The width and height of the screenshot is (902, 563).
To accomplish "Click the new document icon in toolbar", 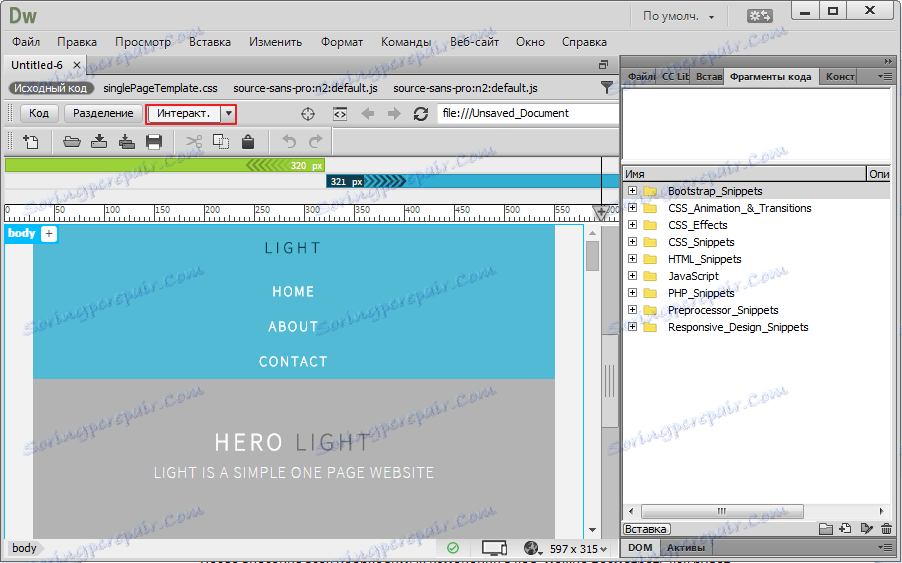I will click(x=30, y=141).
